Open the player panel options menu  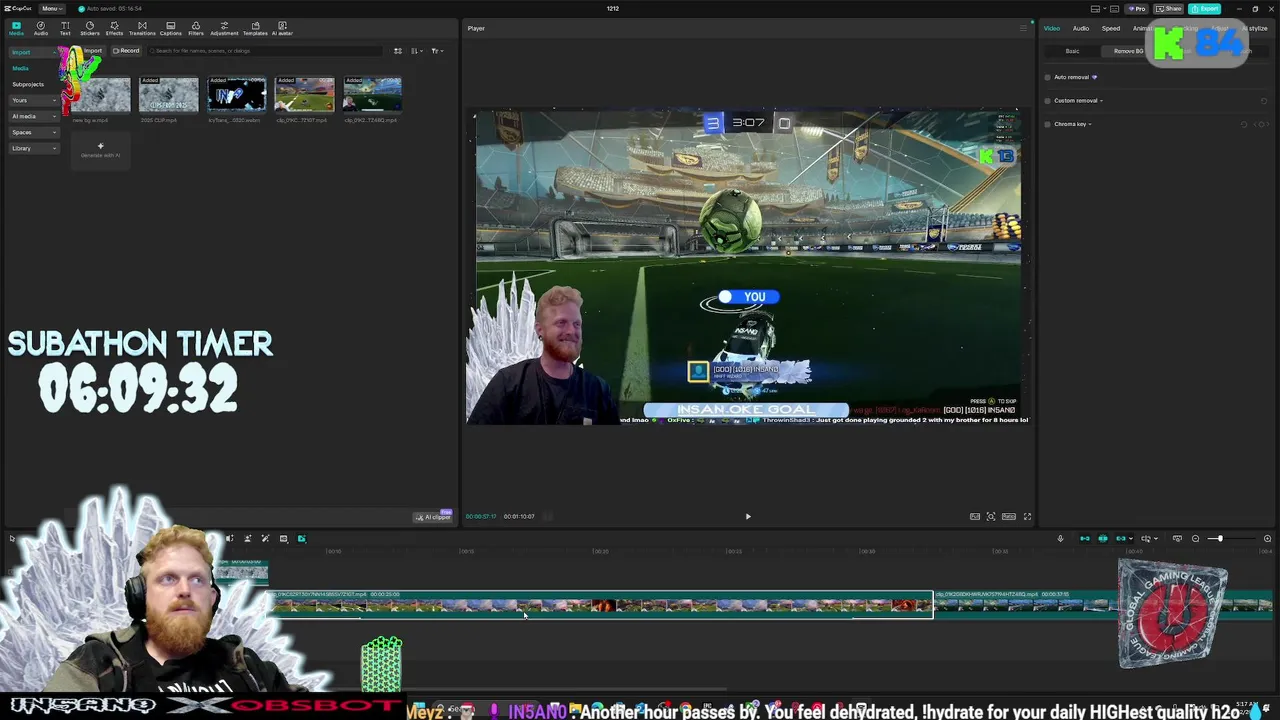tap(1023, 28)
